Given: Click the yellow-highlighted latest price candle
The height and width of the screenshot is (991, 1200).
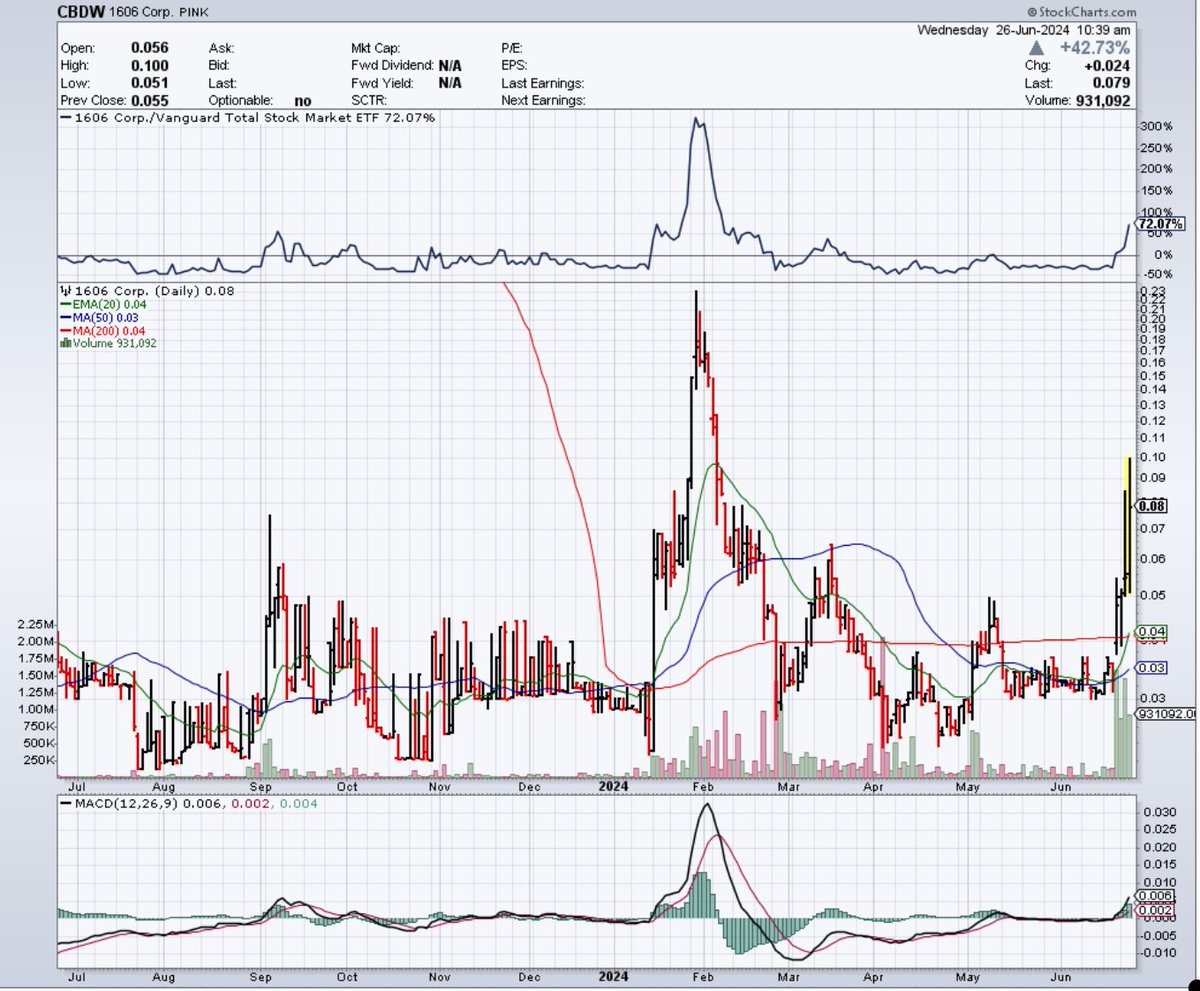Looking at the screenshot, I should [1128, 525].
